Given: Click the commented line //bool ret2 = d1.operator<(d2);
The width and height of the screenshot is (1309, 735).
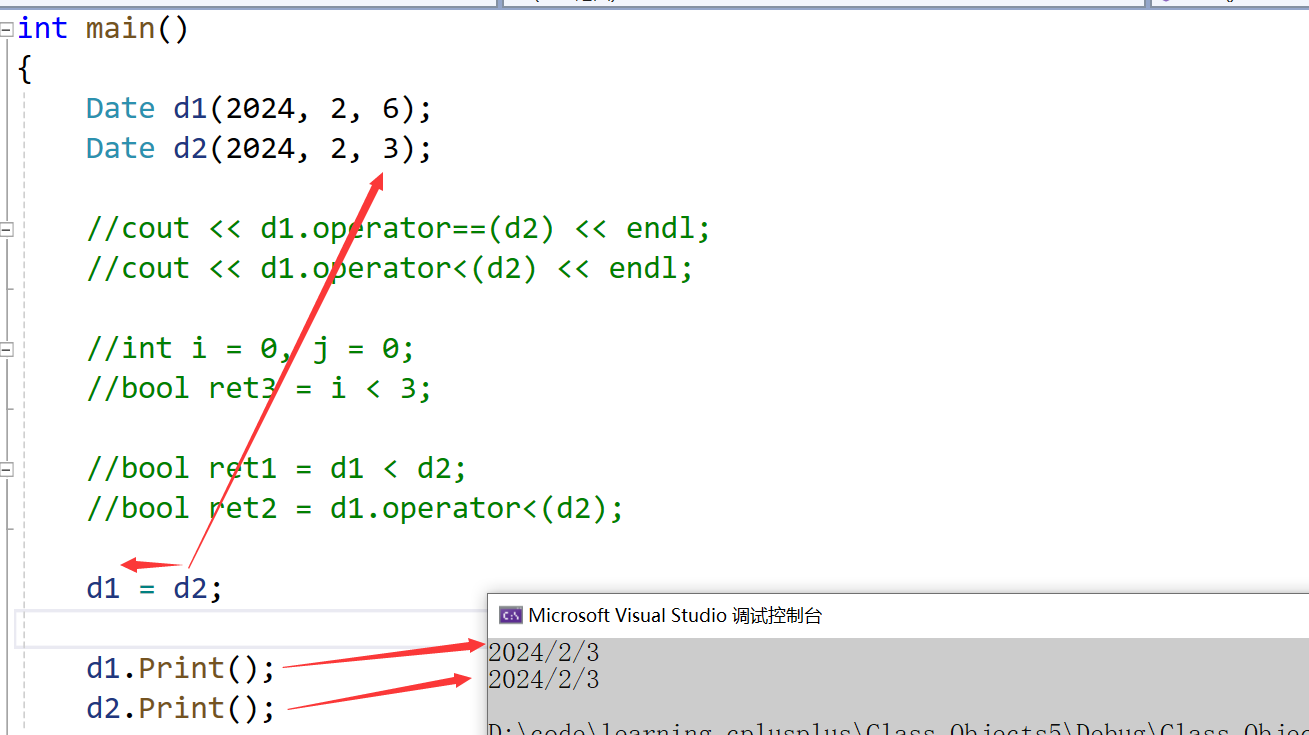Looking at the screenshot, I should click(x=355, y=508).
